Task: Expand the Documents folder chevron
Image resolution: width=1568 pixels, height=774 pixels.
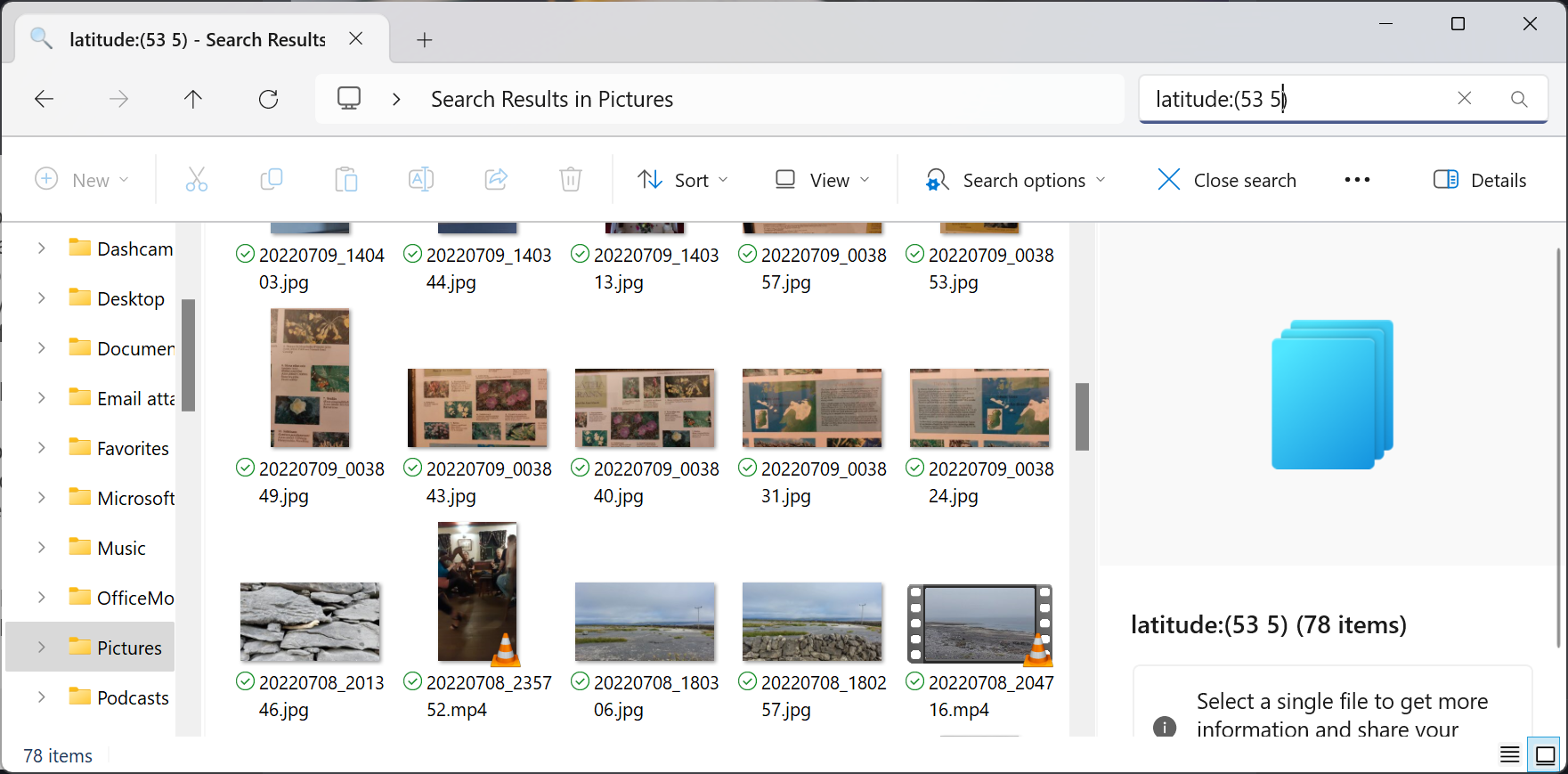Action: [41, 348]
